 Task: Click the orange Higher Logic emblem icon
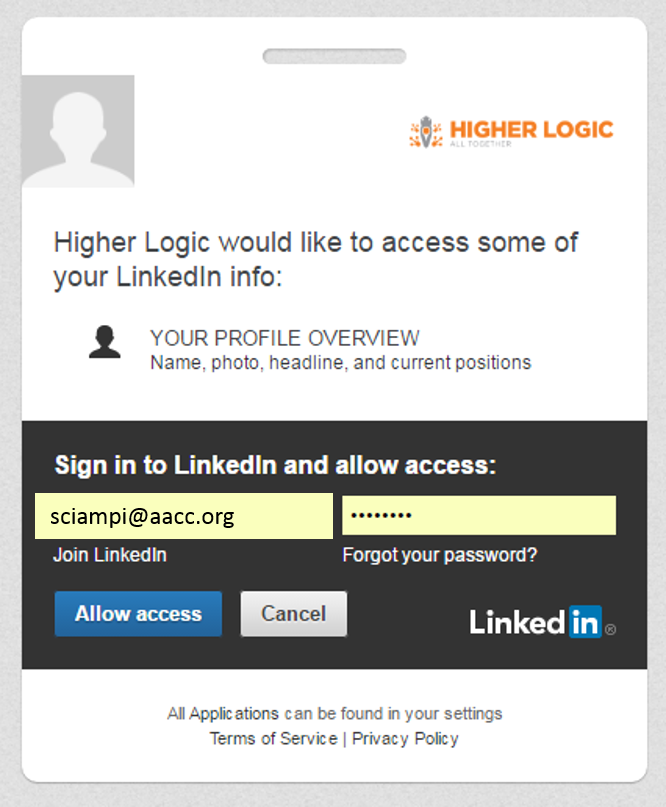(426, 133)
